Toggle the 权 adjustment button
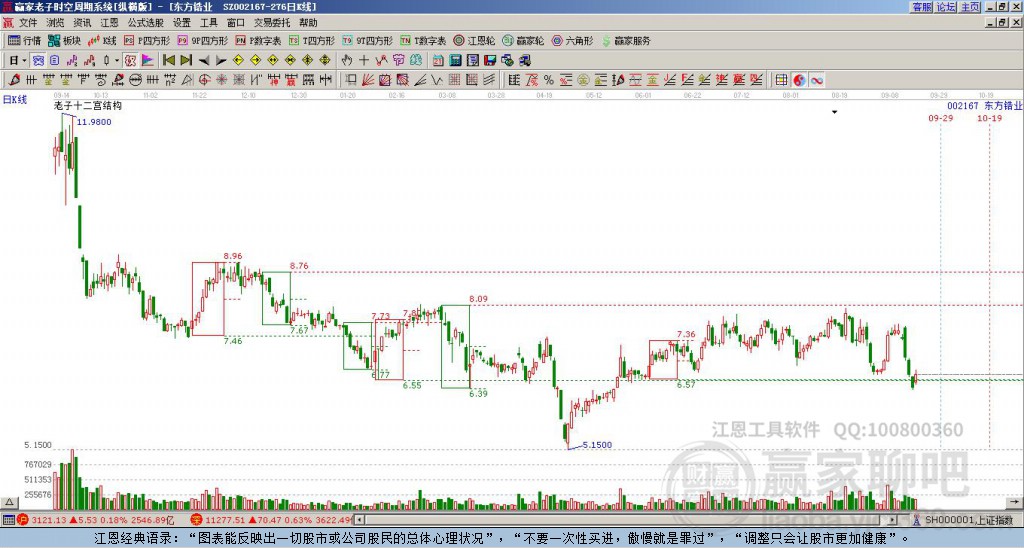Image resolution: width=1024 pixels, height=548 pixels. click(131, 60)
